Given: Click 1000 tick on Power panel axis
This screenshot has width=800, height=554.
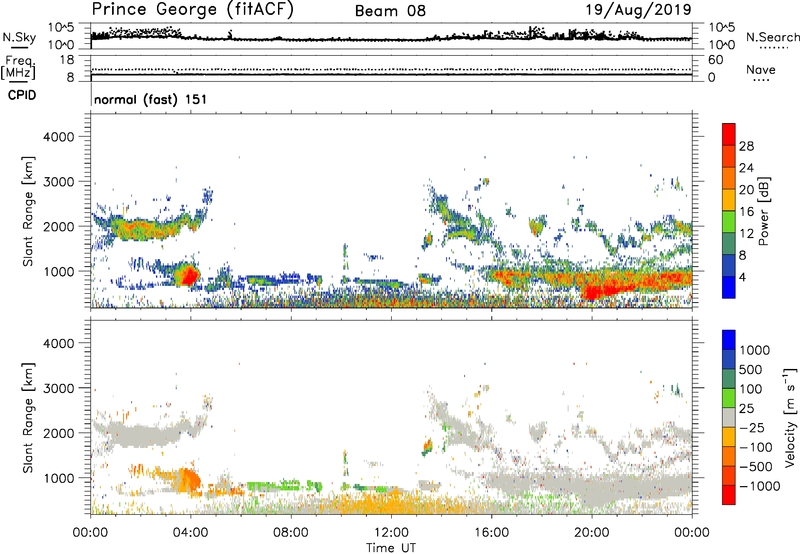Looking at the screenshot, I should (59, 271).
